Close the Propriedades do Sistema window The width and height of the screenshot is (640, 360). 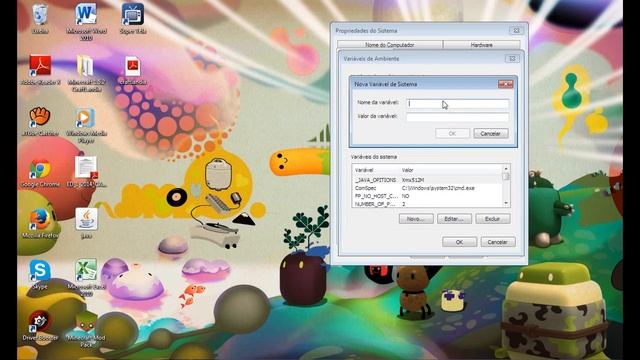(x=516, y=31)
